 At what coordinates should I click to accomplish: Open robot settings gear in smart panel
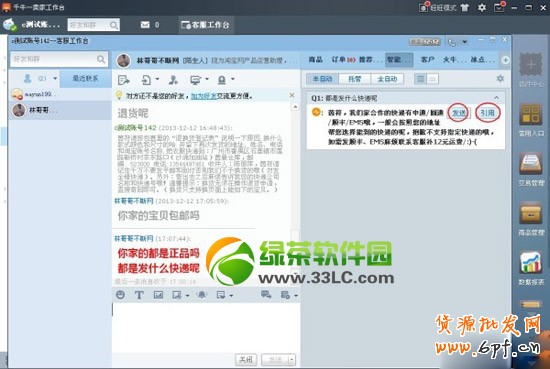(x=500, y=79)
